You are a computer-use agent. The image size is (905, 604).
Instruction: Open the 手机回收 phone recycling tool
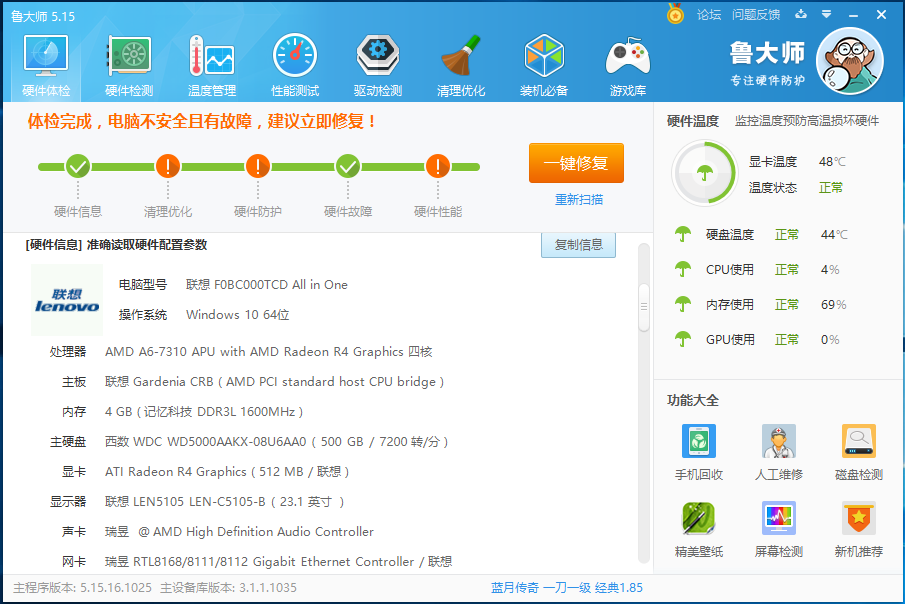point(699,452)
